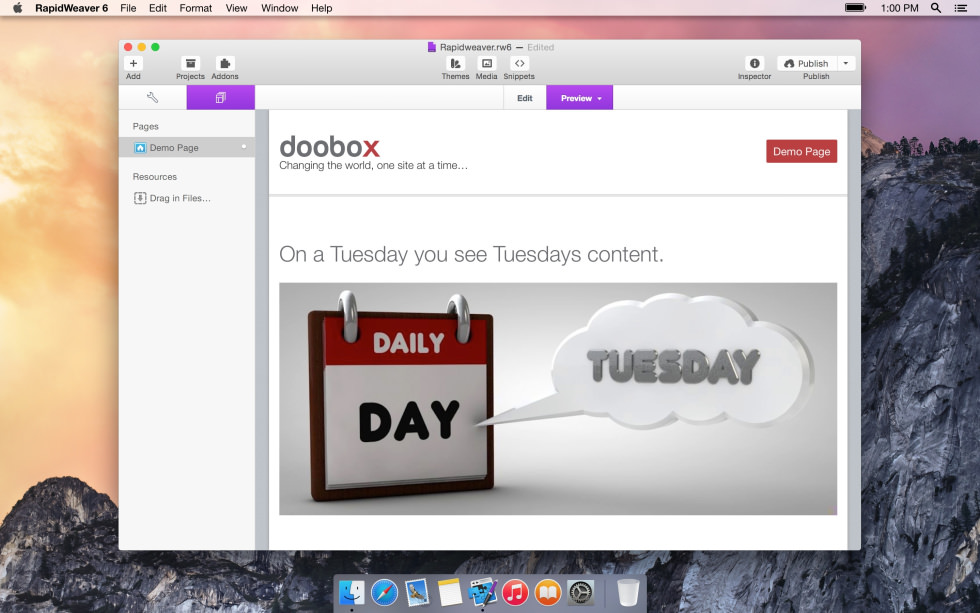The height and width of the screenshot is (613, 980).
Task: Click the Changing the world tagline
Action: tap(373, 166)
